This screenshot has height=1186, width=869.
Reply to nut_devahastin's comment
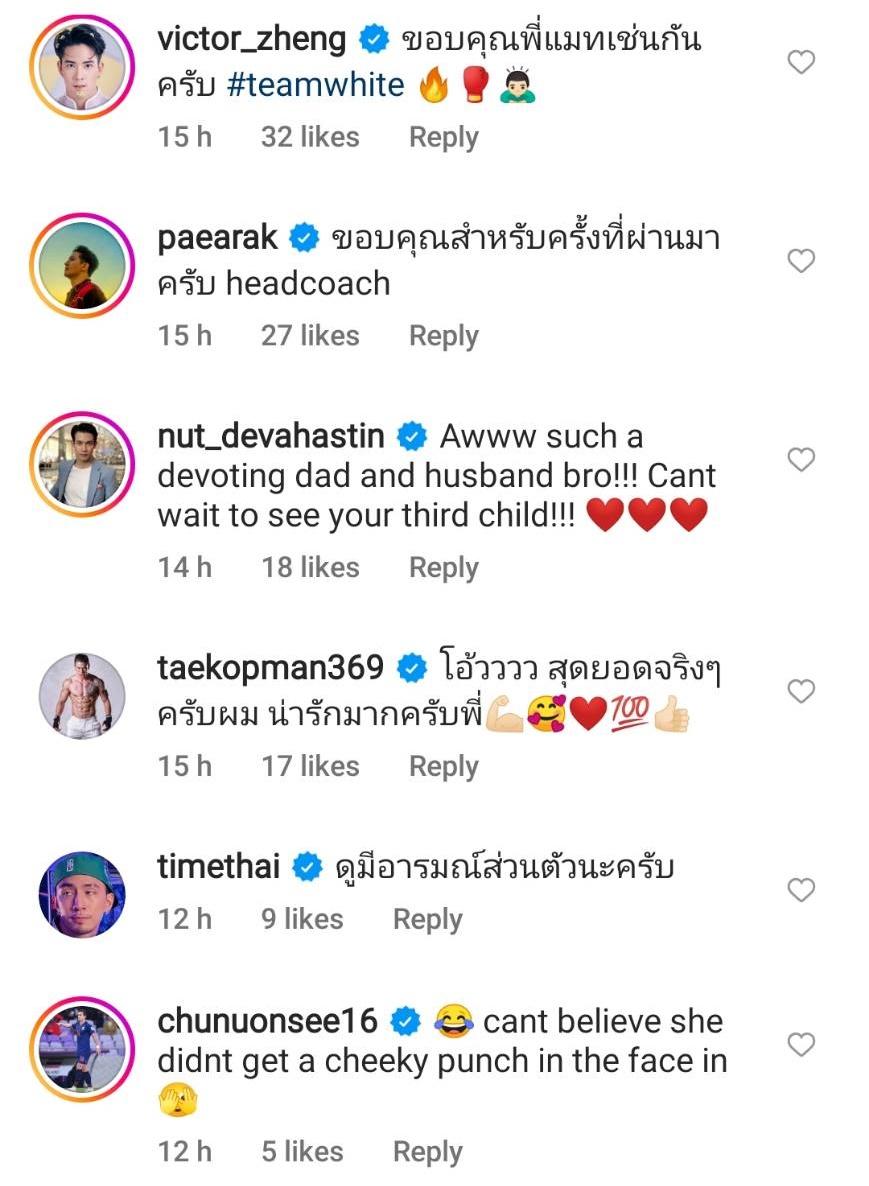point(443,568)
